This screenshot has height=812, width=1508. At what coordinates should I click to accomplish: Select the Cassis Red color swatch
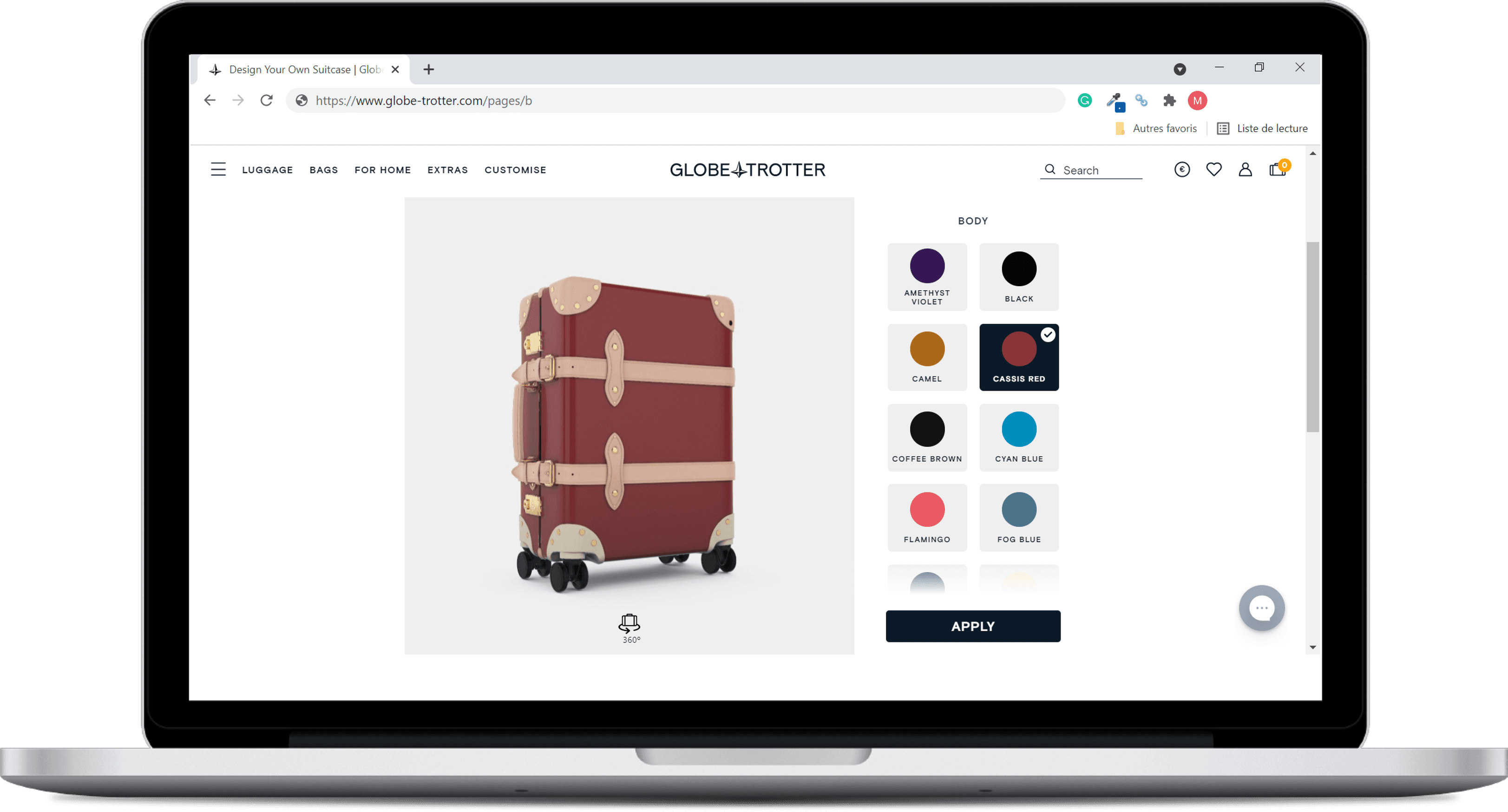click(x=1018, y=355)
